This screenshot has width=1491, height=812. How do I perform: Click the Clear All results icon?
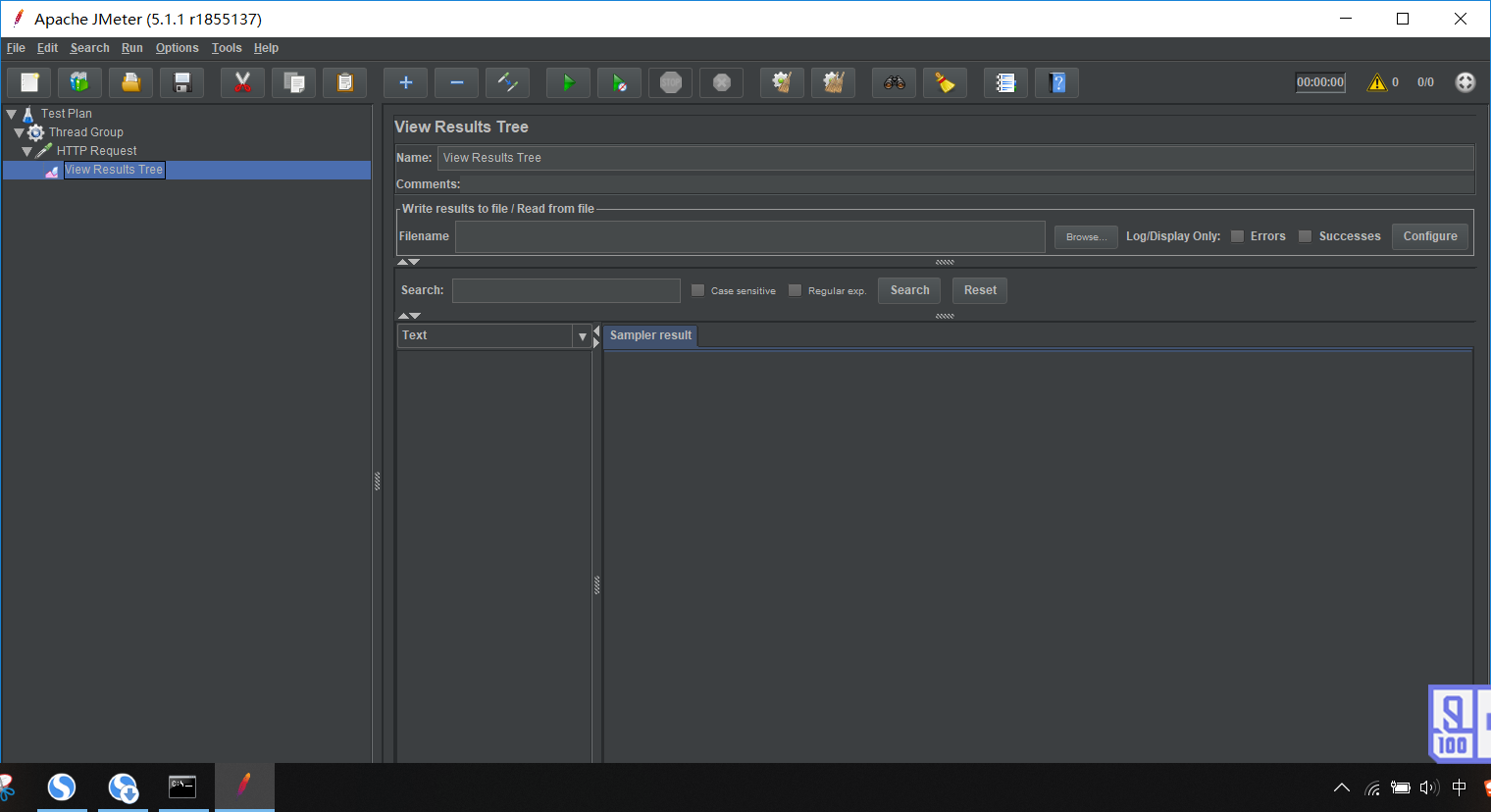point(833,83)
